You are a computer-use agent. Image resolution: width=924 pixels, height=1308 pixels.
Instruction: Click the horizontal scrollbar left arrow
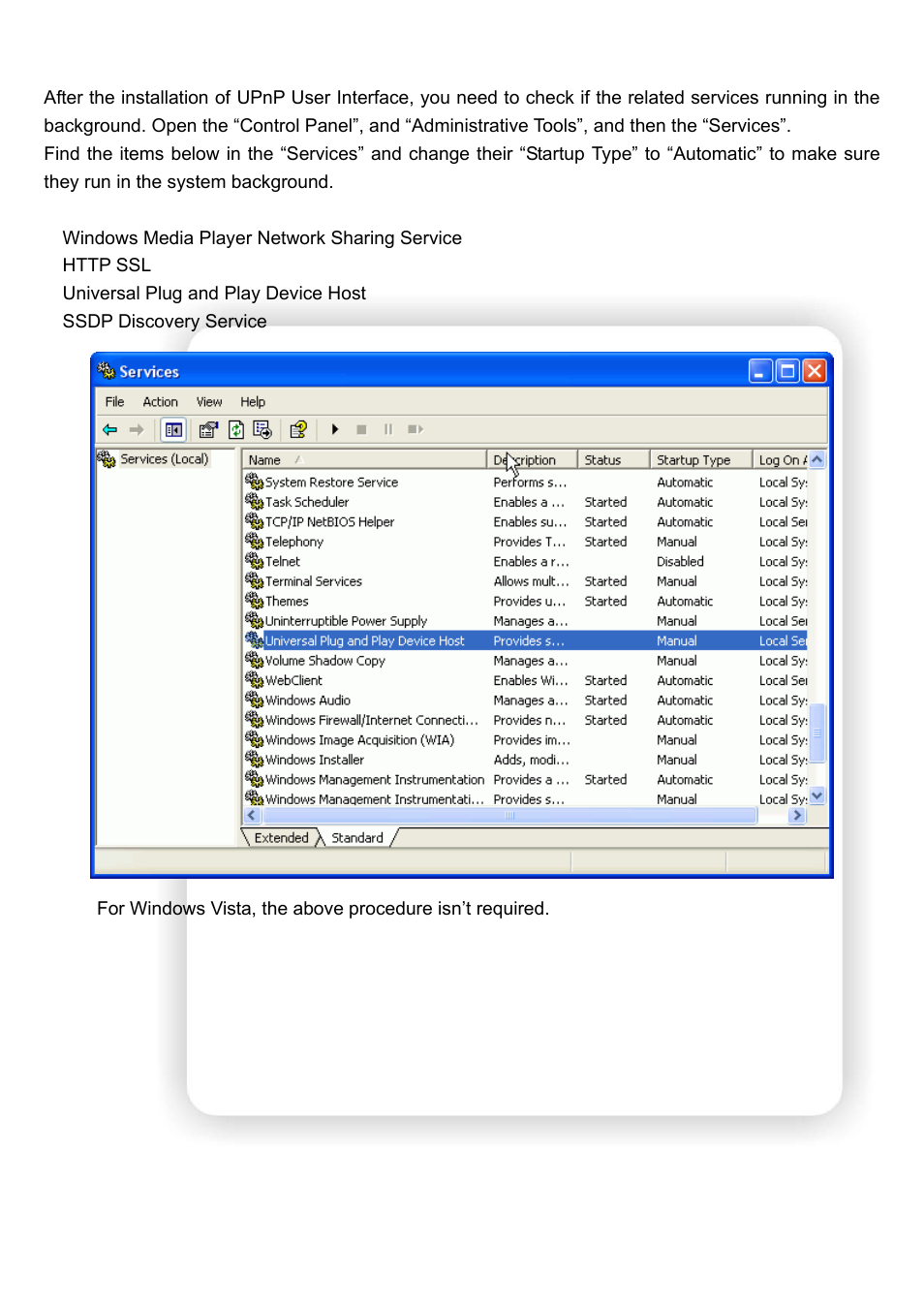[253, 816]
